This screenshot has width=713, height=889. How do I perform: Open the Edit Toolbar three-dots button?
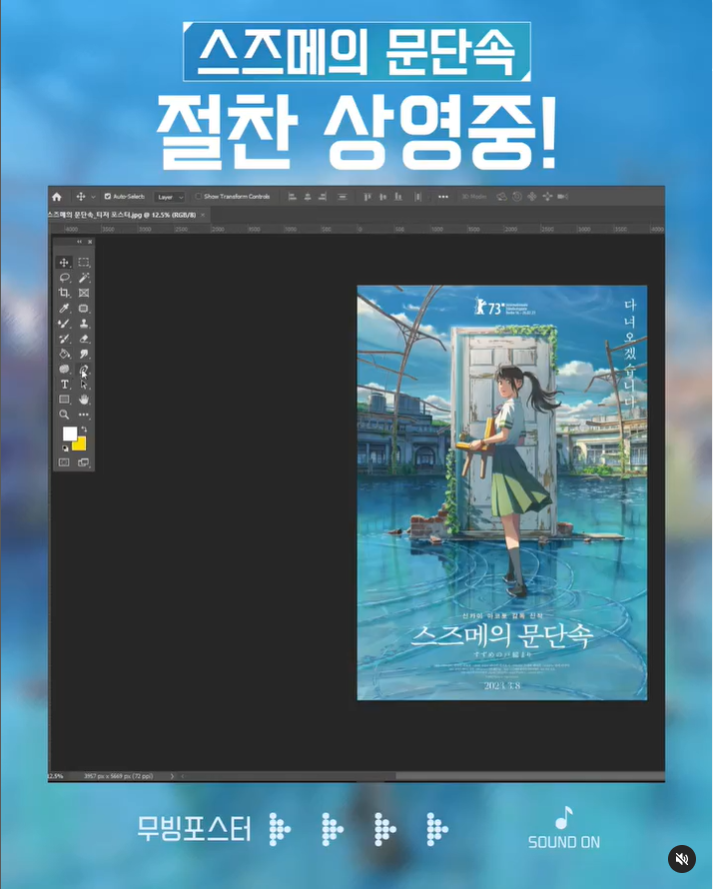click(x=84, y=415)
